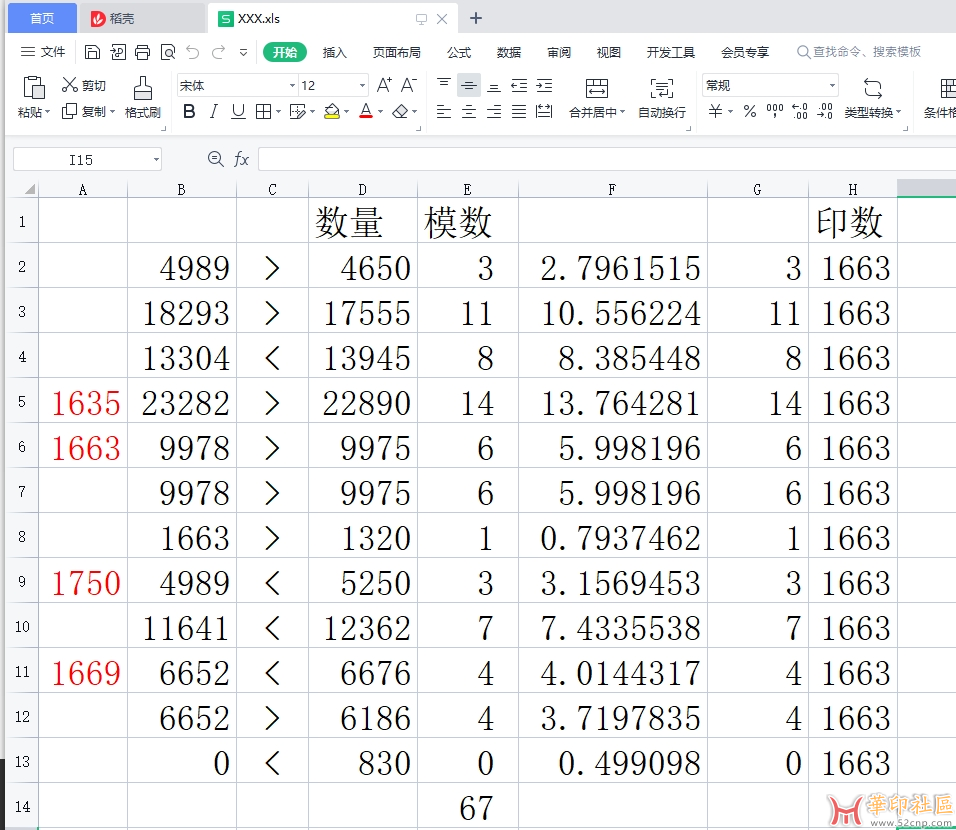
Task: Open the type conversion dropdown
Action: 872,98
